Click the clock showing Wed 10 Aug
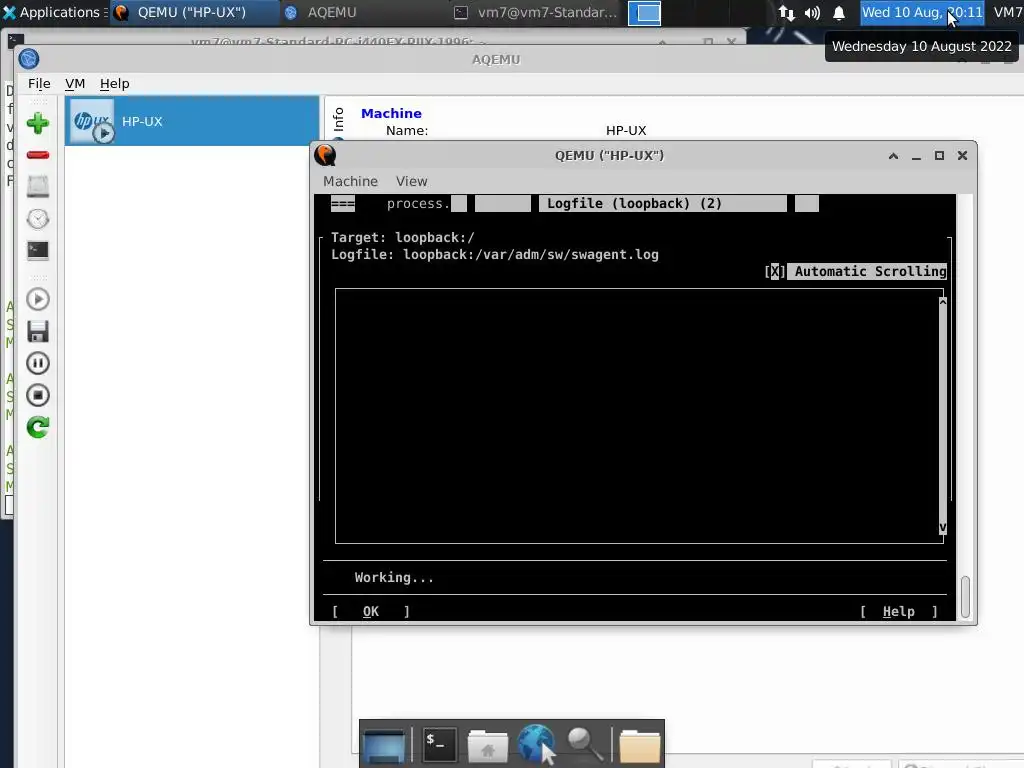Viewport: 1024px width, 768px height. (x=921, y=12)
